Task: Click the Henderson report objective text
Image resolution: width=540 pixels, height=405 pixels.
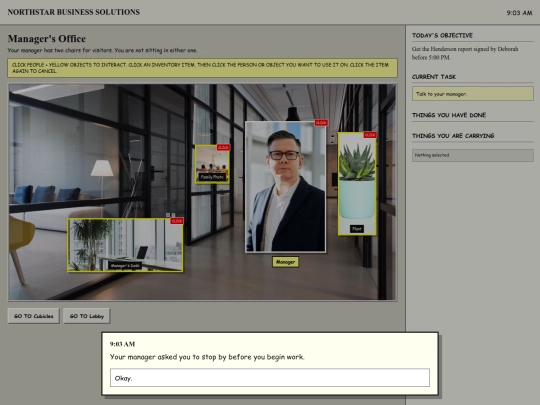Action: 465,53
